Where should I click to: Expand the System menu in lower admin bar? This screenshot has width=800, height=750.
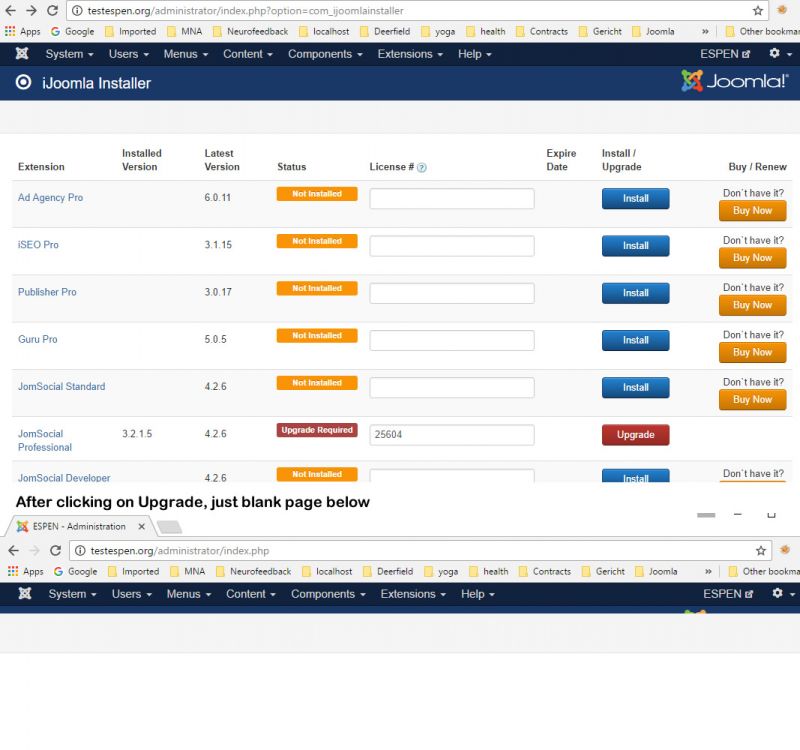[x=72, y=594]
